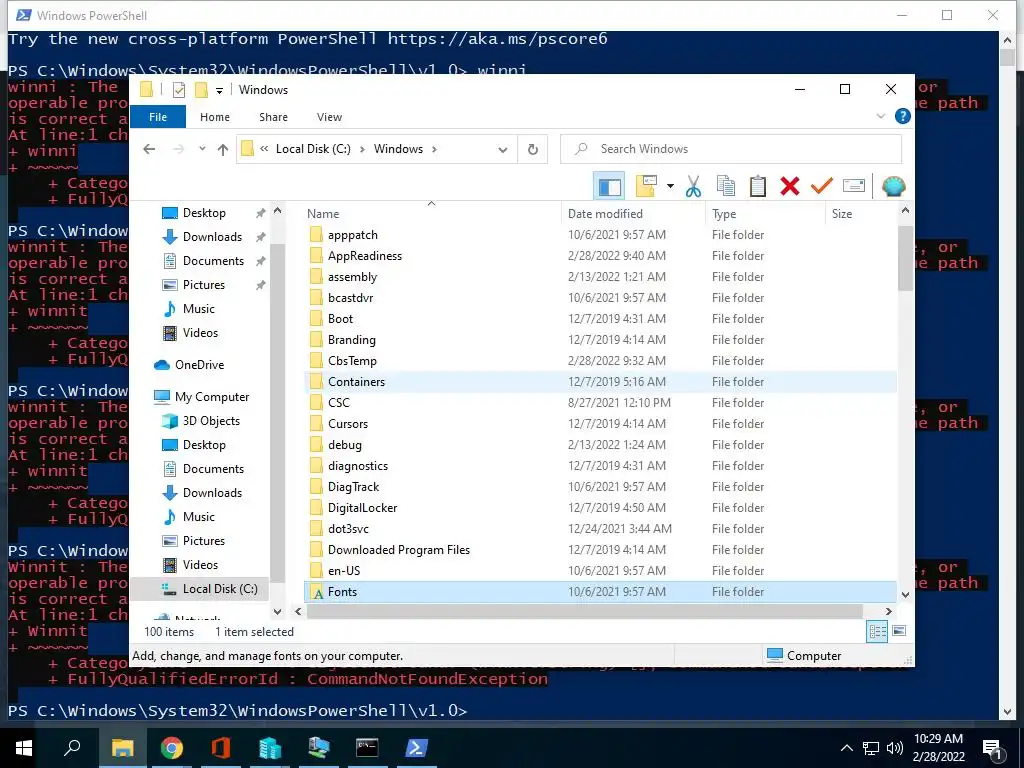The height and width of the screenshot is (768, 1024).
Task: Open the address bar history dropdown
Action: [x=503, y=150]
